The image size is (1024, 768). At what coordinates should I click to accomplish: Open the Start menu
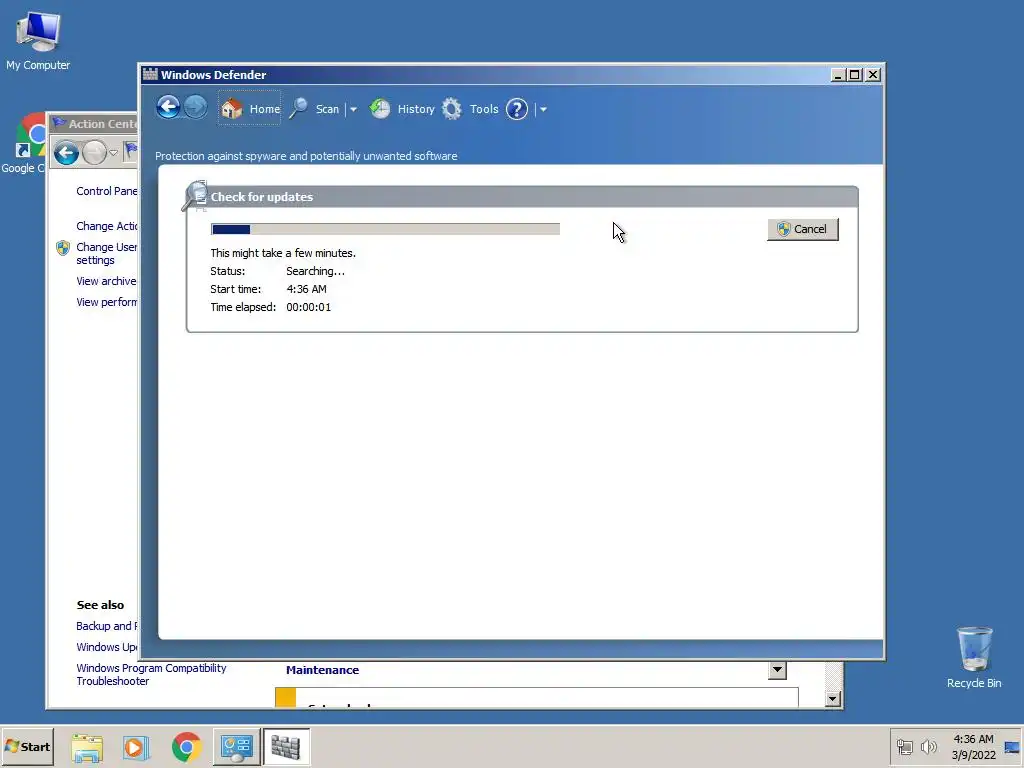tap(27, 746)
